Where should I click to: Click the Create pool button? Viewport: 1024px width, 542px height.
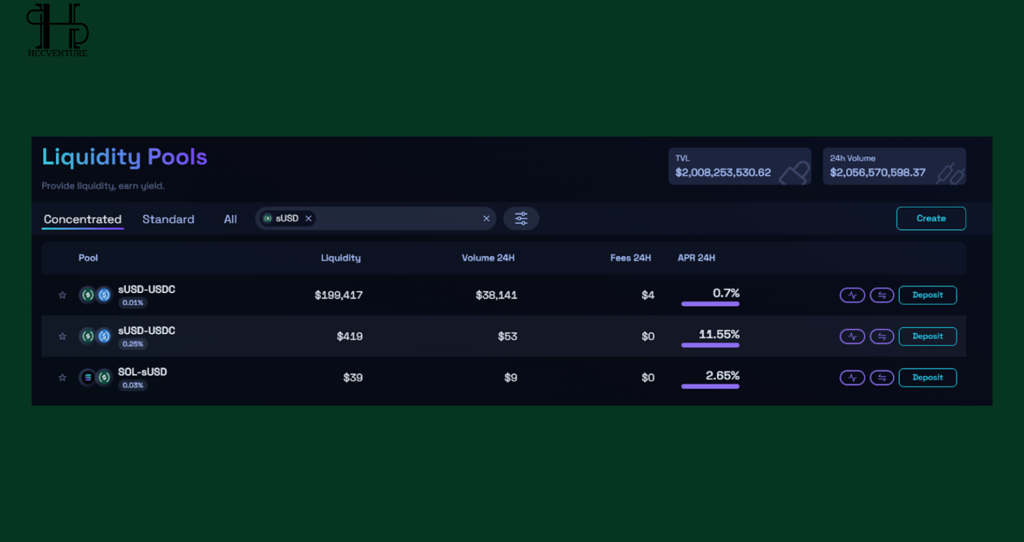(x=931, y=219)
